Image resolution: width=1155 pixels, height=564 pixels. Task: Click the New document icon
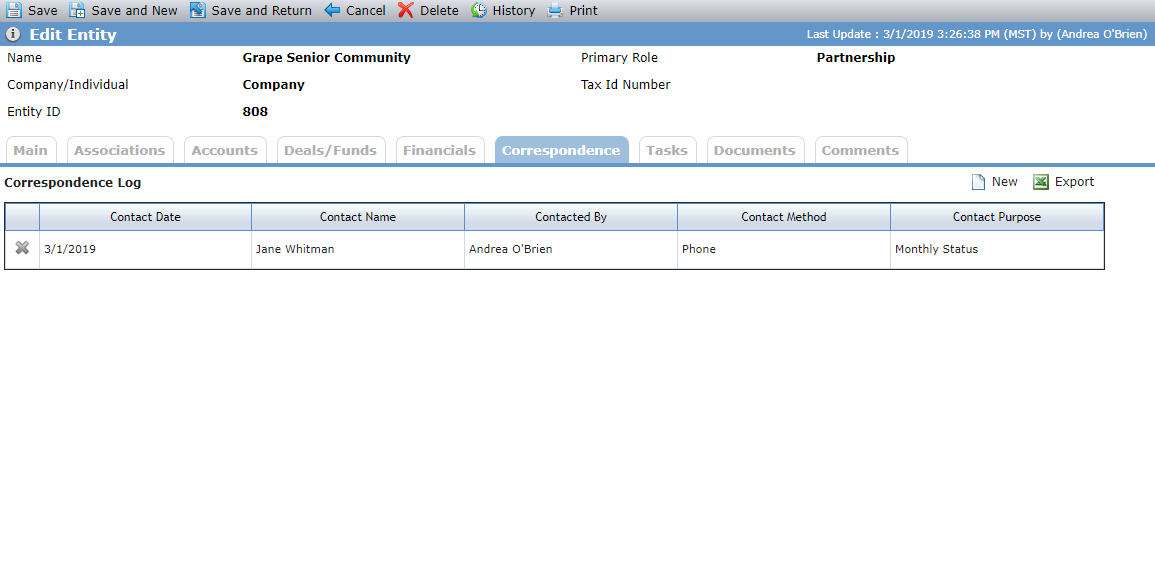pos(978,182)
